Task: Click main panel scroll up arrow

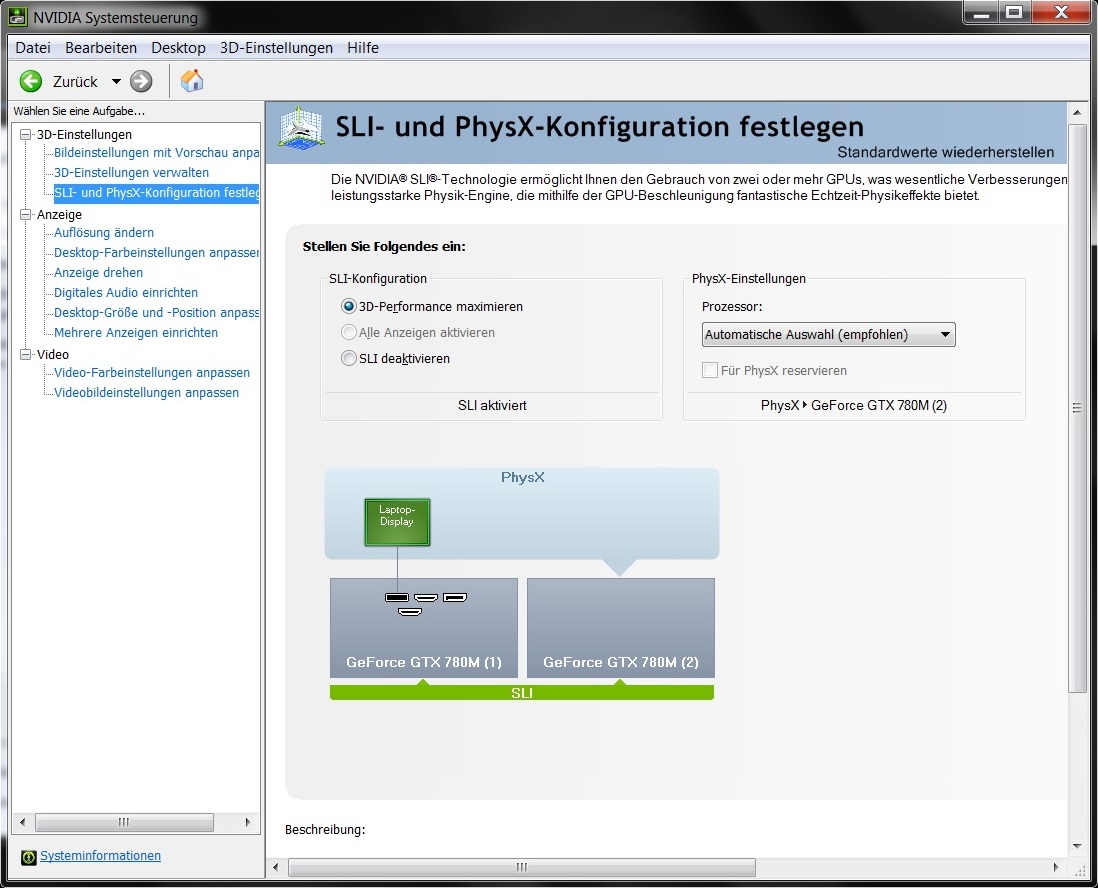Action: point(1077,112)
